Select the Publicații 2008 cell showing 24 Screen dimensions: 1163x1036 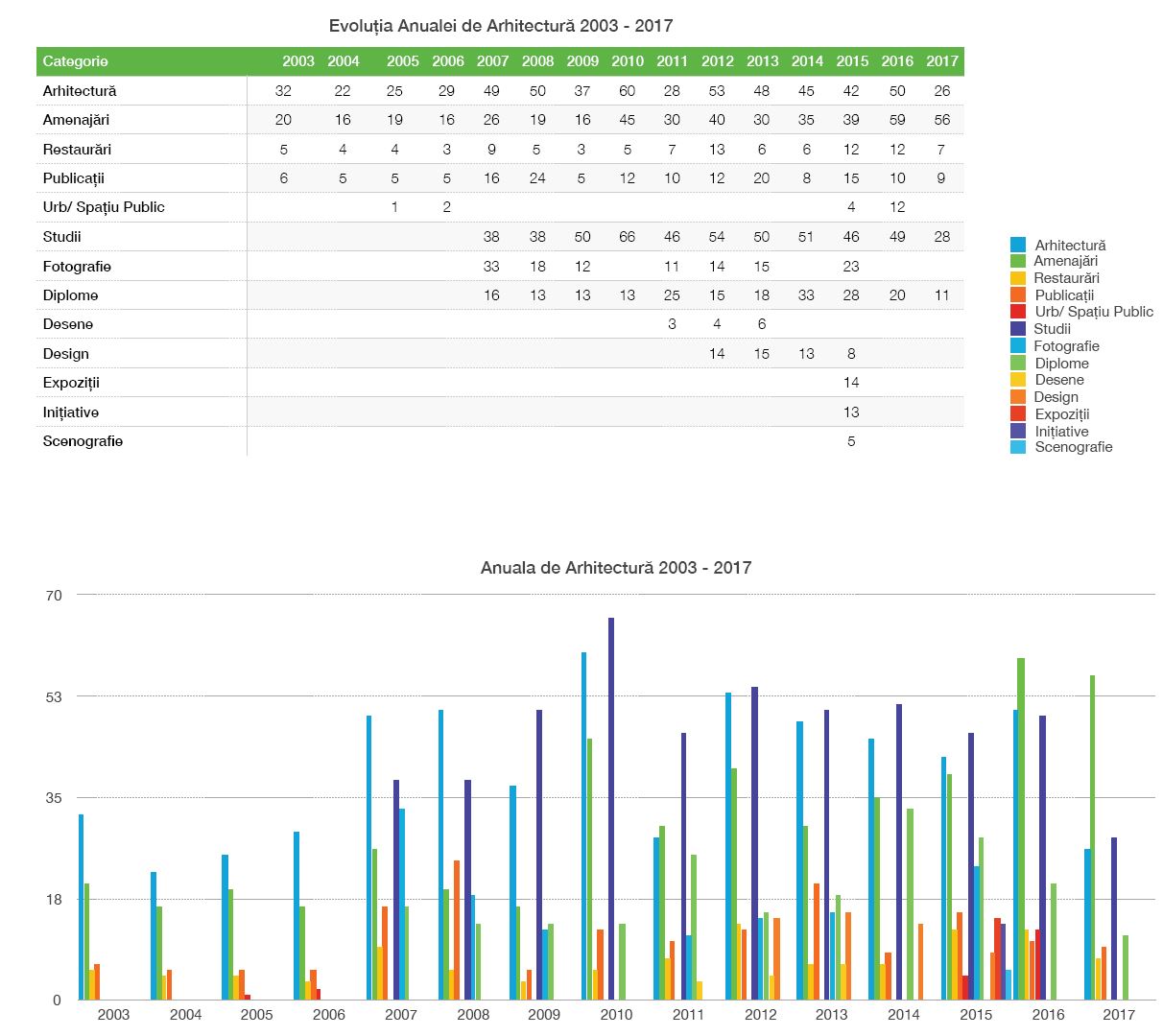pos(537,178)
